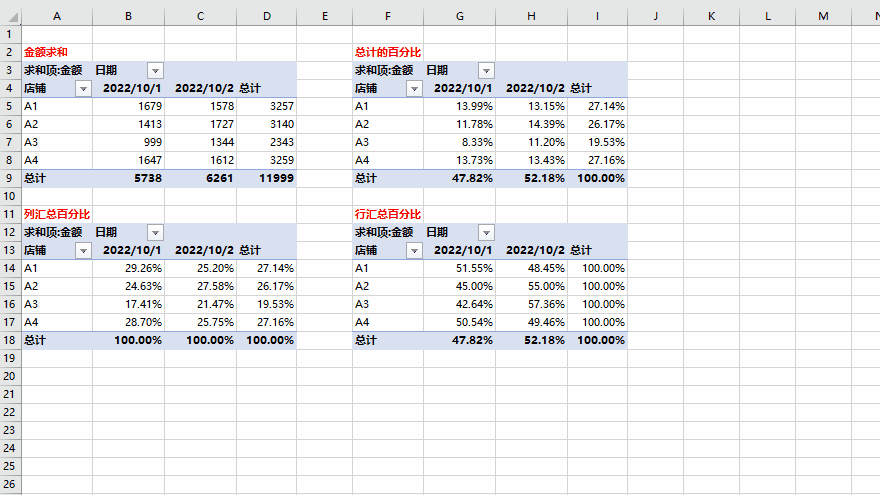880x495 pixels.
Task: Select cell showing 51.55%
Action: pyautogui.click(x=460, y=268)
